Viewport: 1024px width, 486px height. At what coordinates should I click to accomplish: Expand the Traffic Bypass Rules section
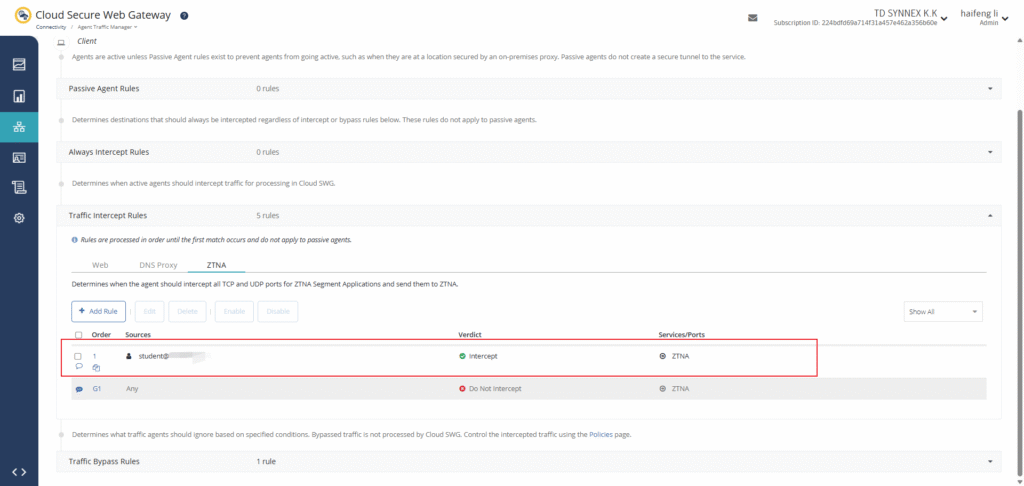990,462
